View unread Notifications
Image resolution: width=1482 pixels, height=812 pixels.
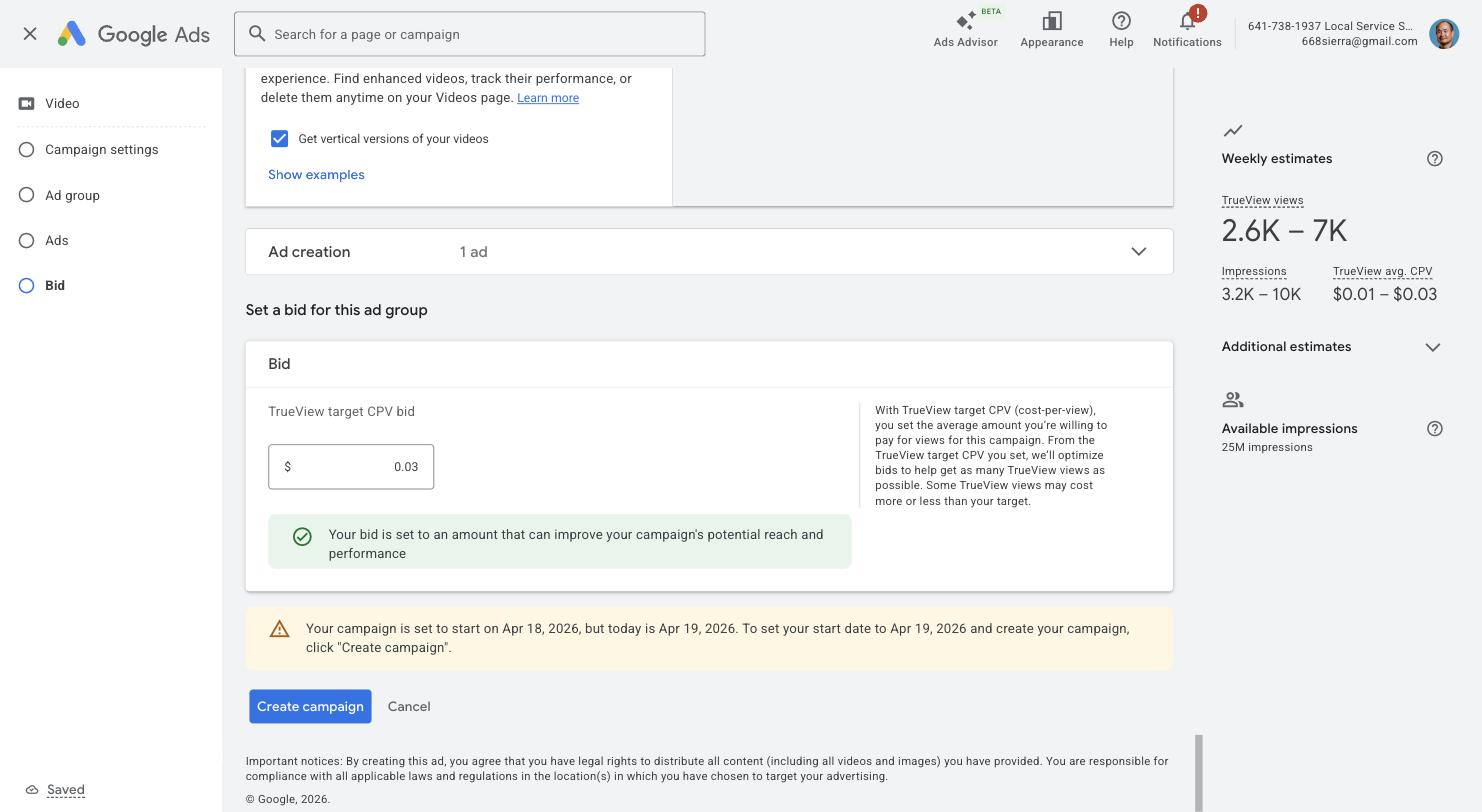pyautogui.click(x=1187, y=28)
